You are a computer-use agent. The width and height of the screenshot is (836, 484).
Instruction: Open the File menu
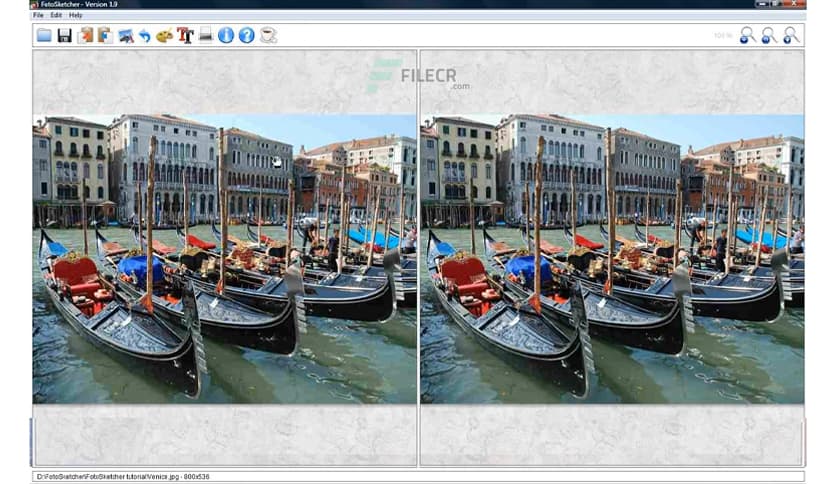tap(38, 15)
